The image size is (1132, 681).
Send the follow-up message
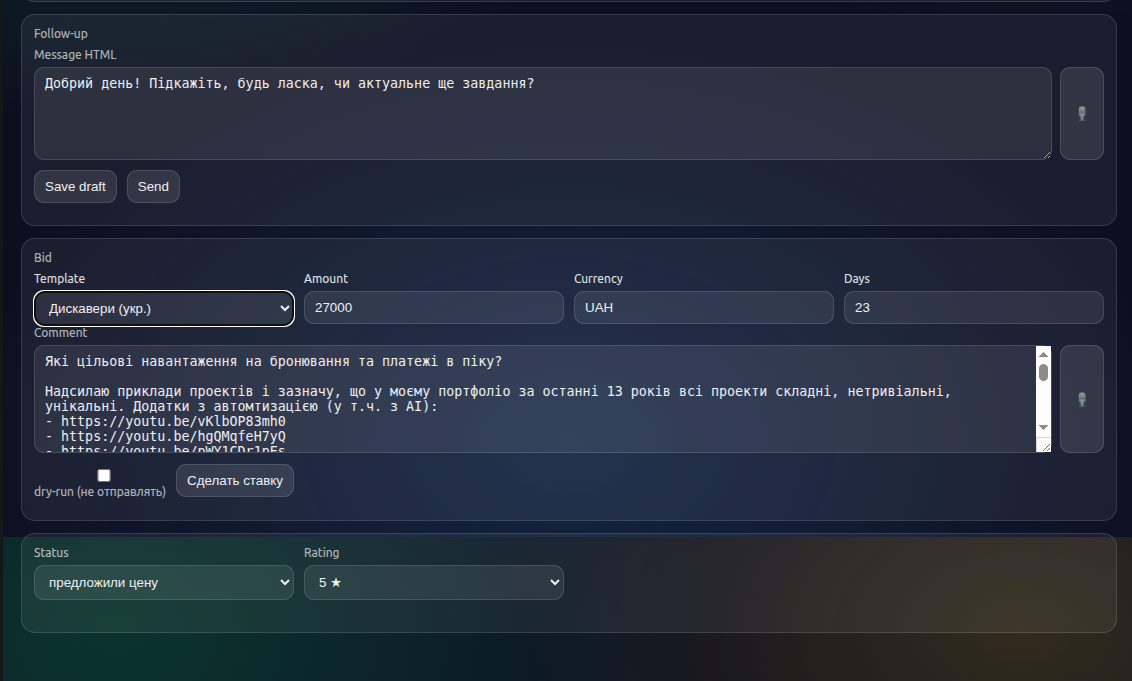(153, 187)
